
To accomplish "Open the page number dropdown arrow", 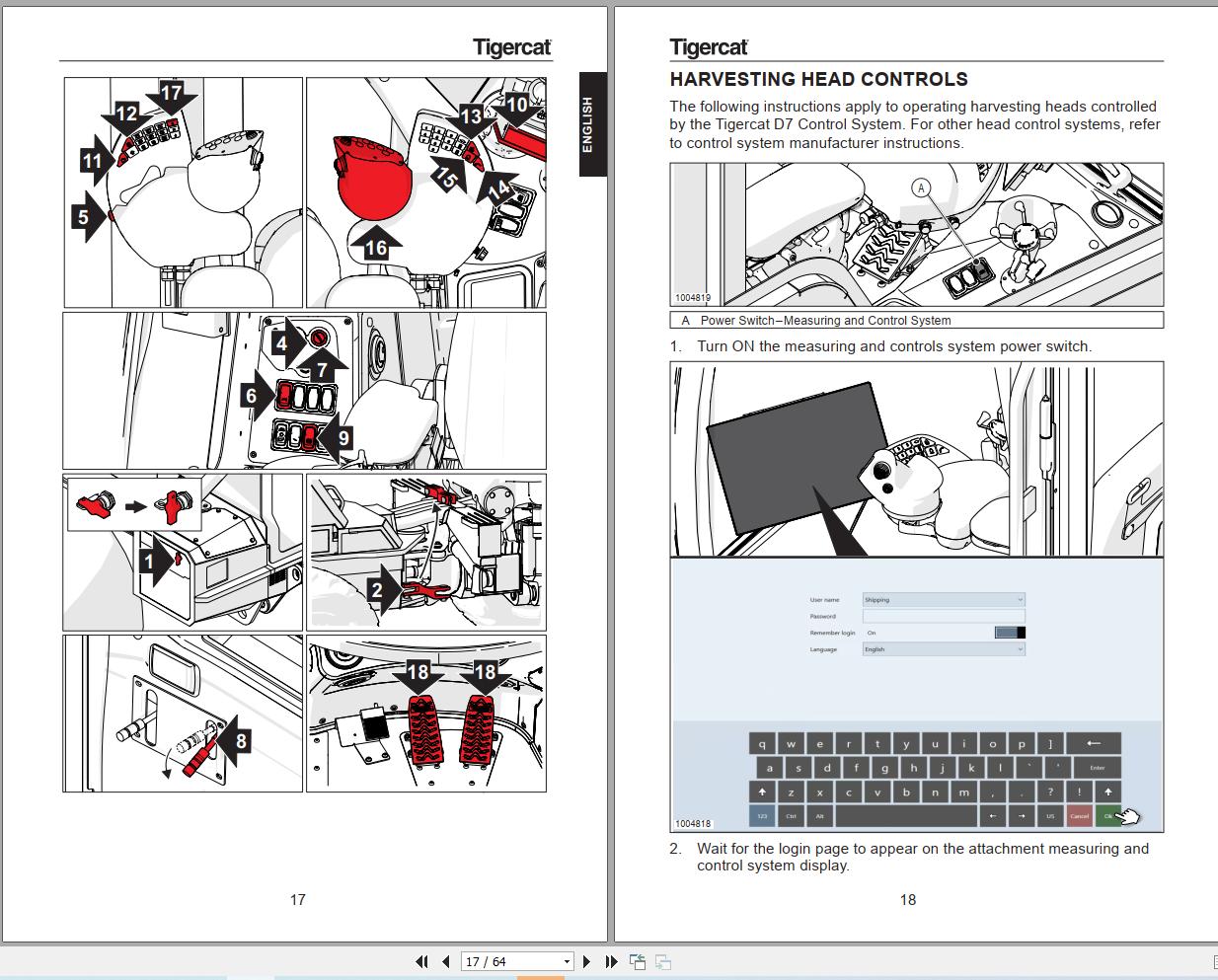I will [x=567, y=962].
